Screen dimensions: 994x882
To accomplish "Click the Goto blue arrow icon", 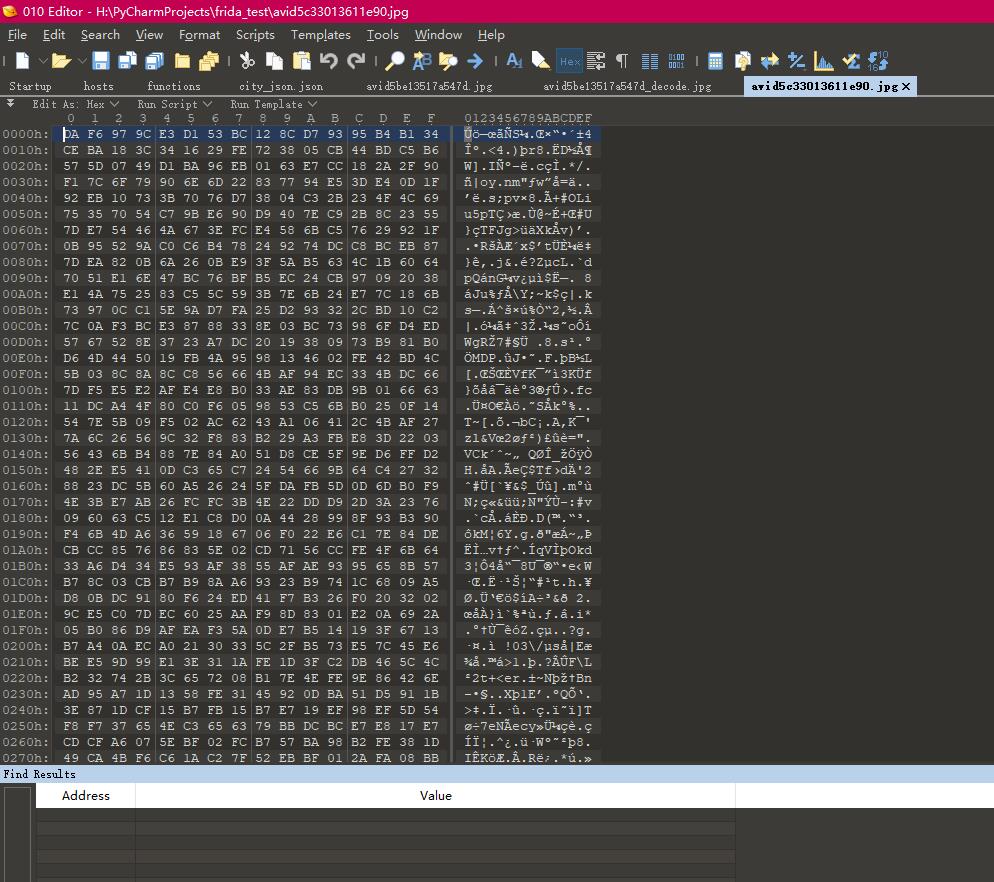I will coord(475,61).
